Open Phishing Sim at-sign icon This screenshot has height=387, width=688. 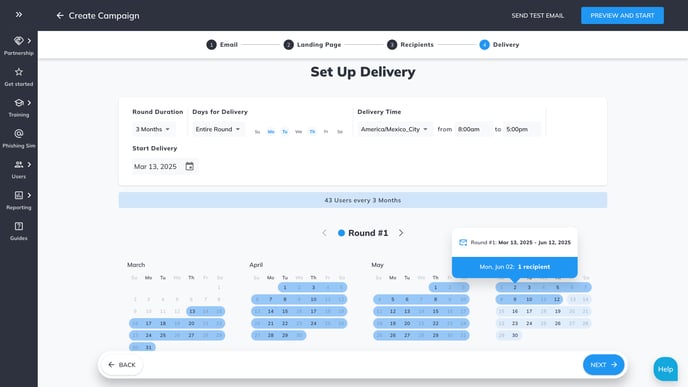click(x=18, y=133)
